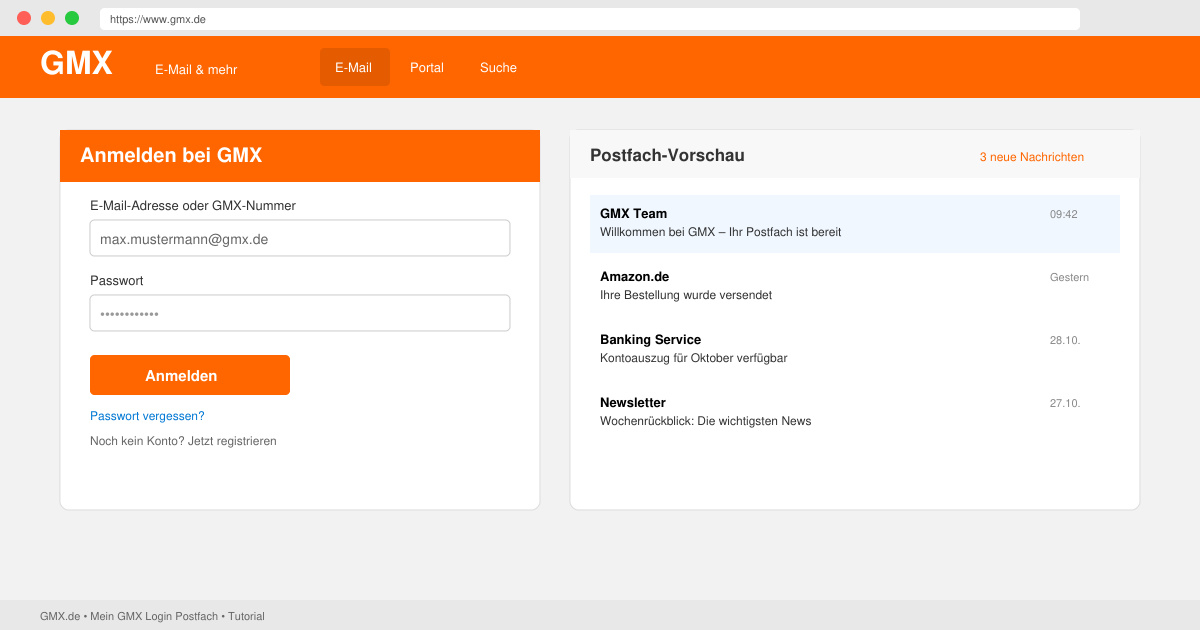Open the Suche tab
The image size is (1200, 630).
pyautogui.click(x=498, y=67)
